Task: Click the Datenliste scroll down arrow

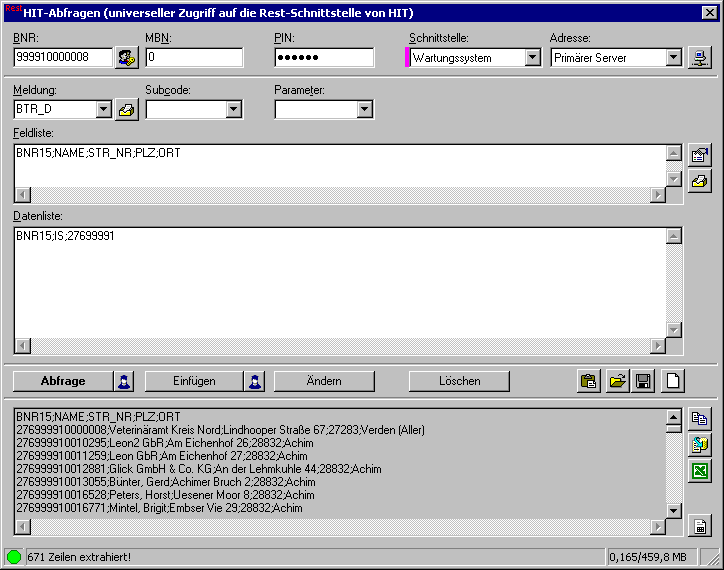Action: point(674,330)
